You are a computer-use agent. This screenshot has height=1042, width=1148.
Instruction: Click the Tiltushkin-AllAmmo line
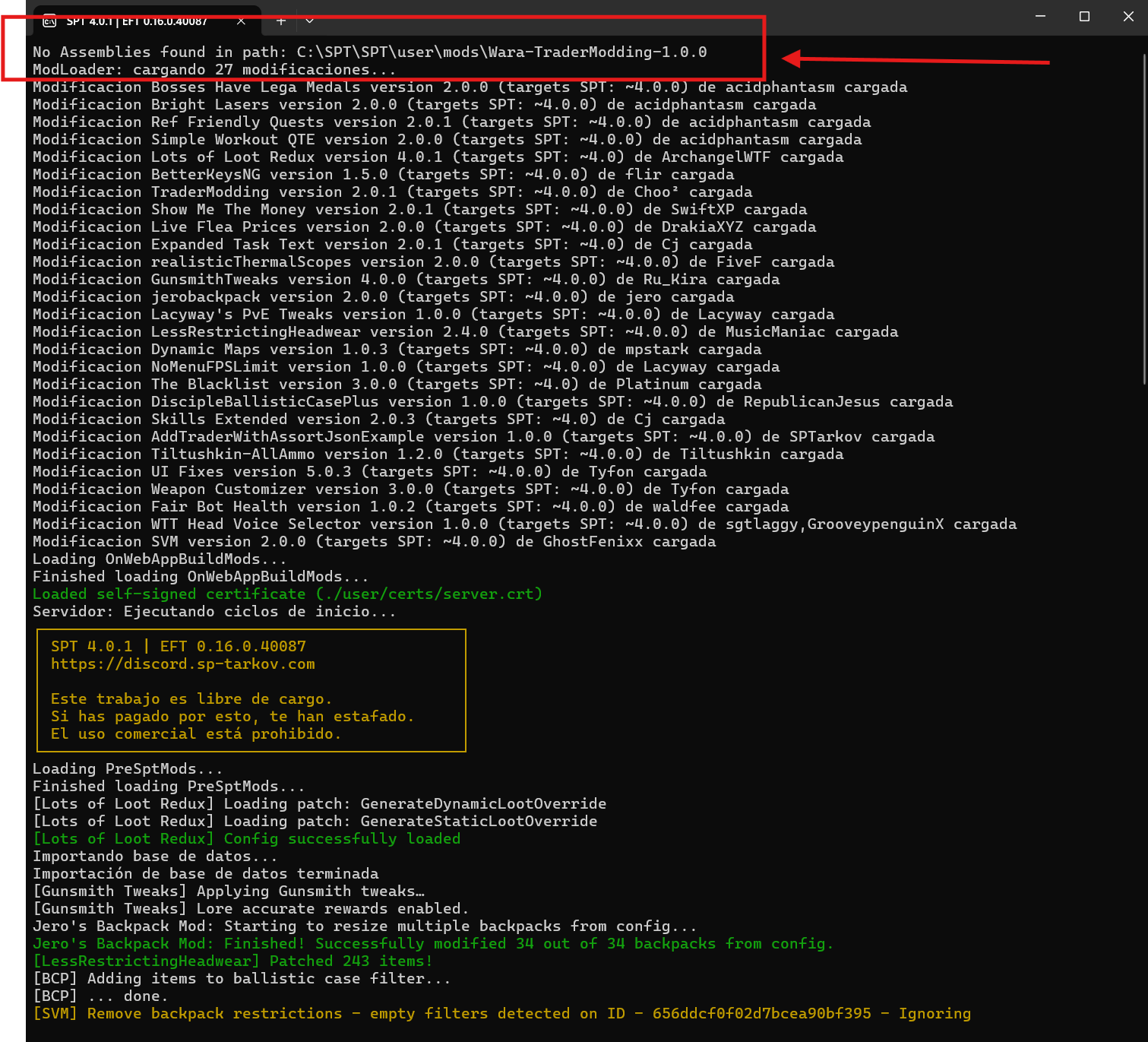point(438,454)
